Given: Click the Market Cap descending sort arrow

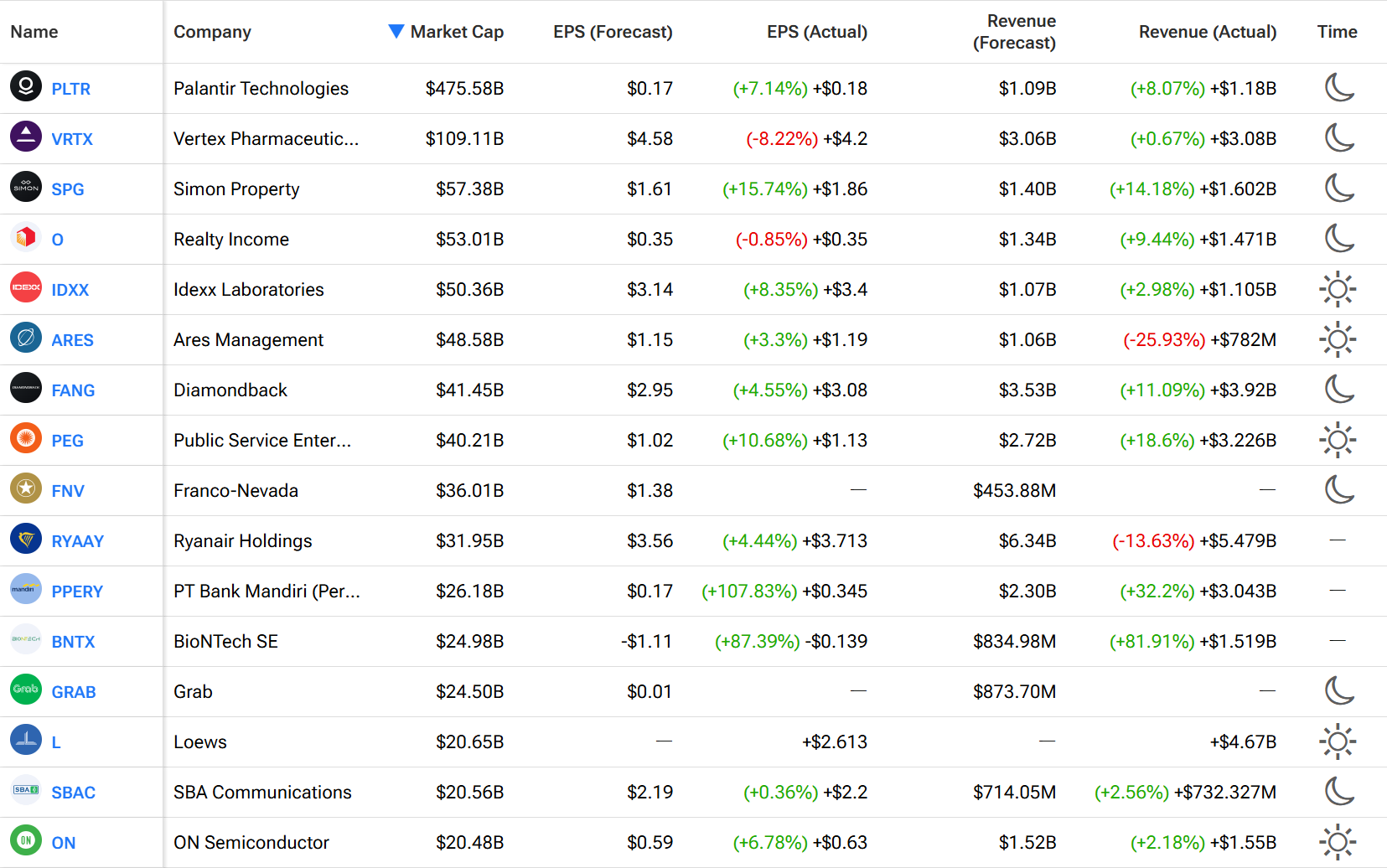Looking at the screenshot, I should pyautogui.click(x=396, y=31).
